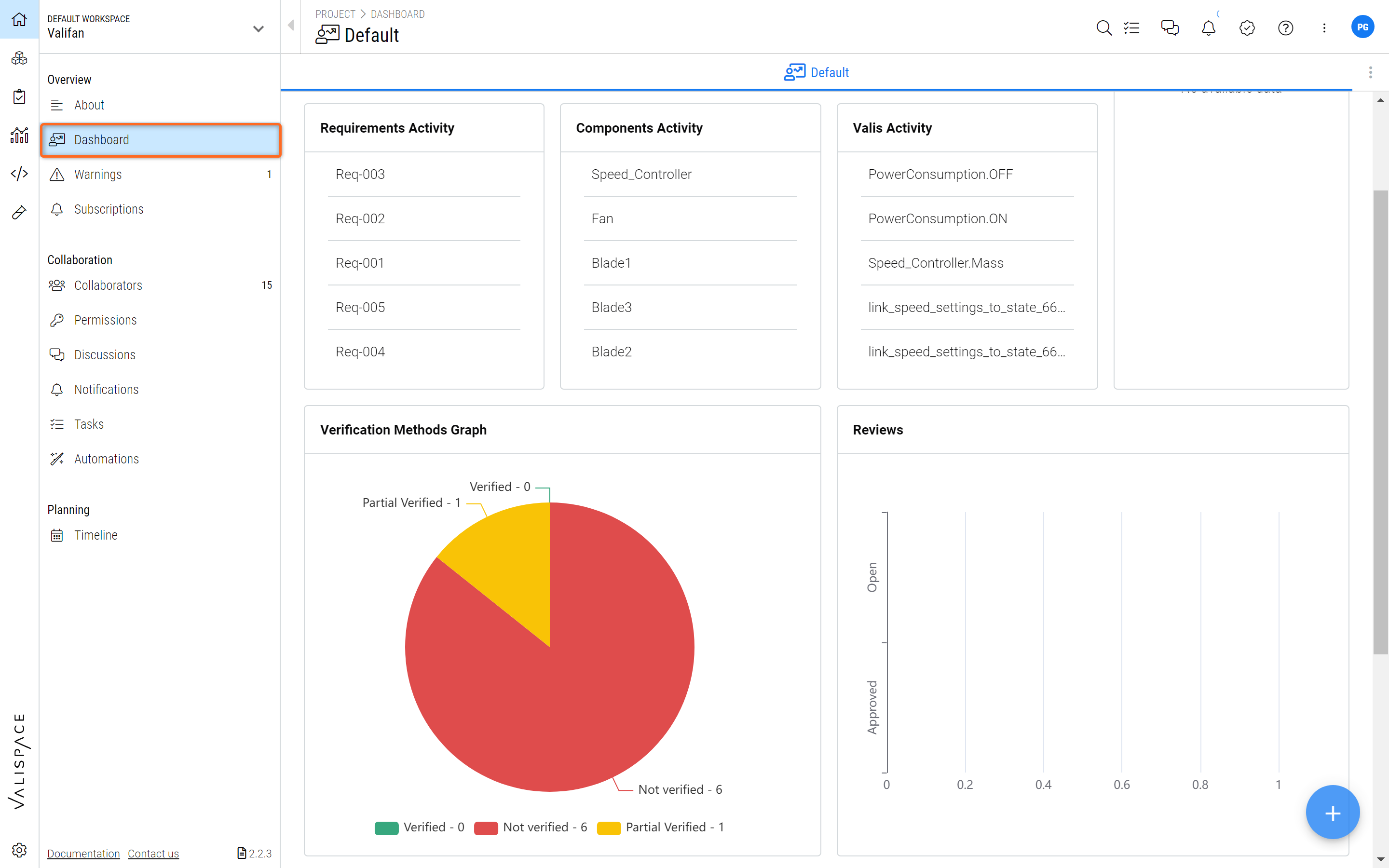Open PG user avatar menu
Screen dimensions: 1389x868
1362,27
